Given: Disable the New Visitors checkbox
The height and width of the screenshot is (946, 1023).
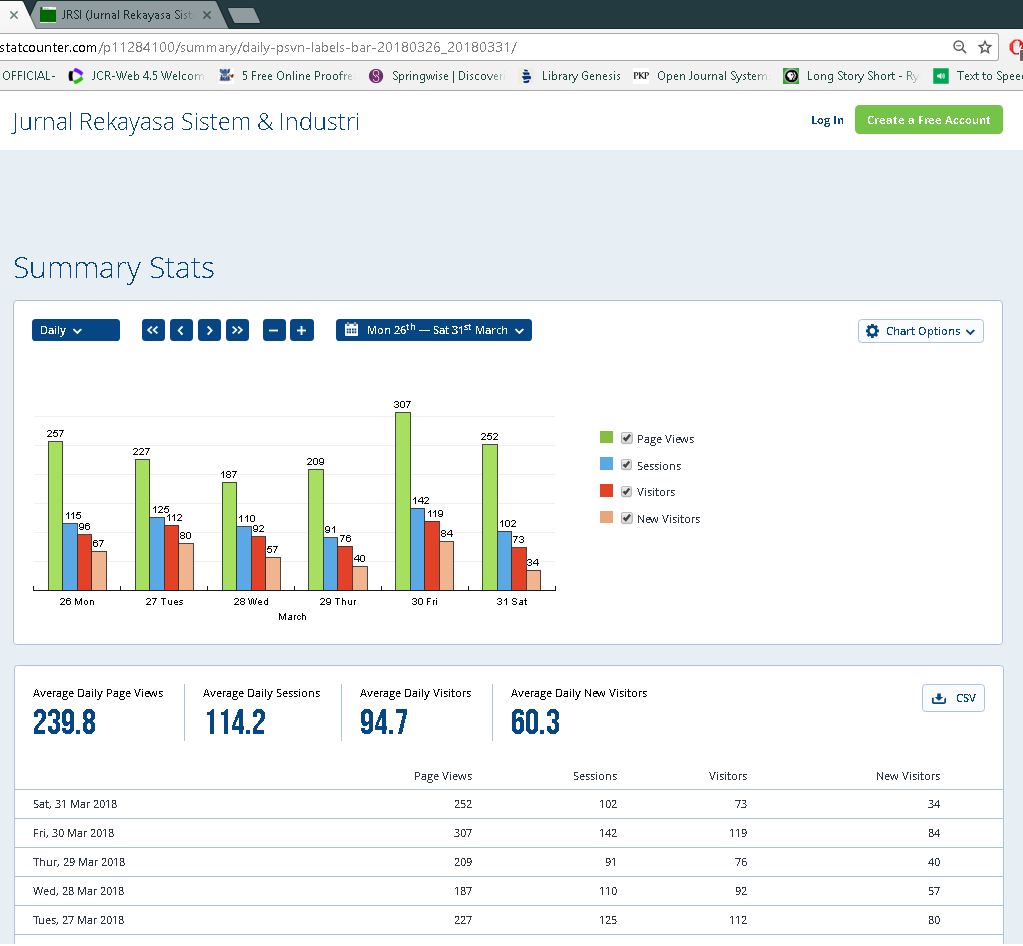Looking at the screenshot, I should pos(627,518).
